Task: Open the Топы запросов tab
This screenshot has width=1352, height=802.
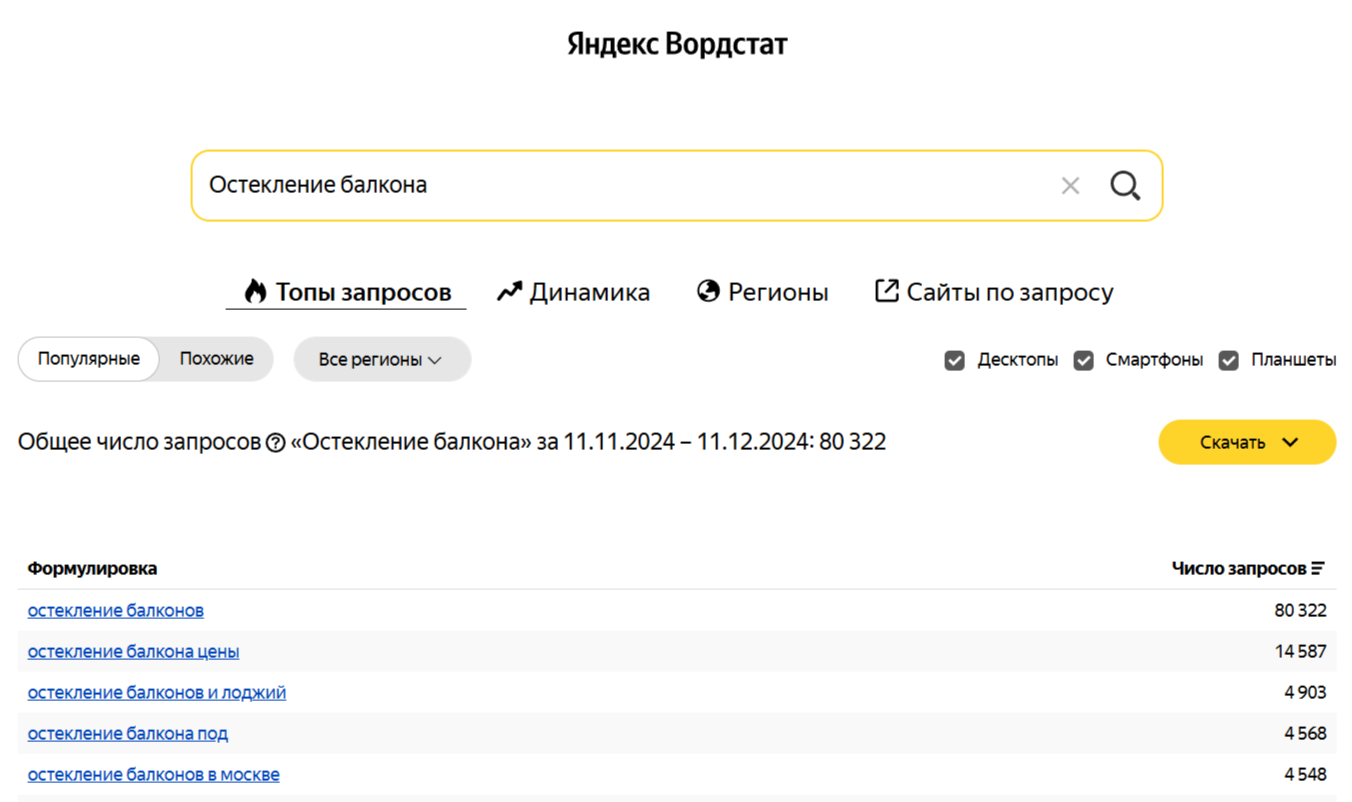Action: coord(347,292)
